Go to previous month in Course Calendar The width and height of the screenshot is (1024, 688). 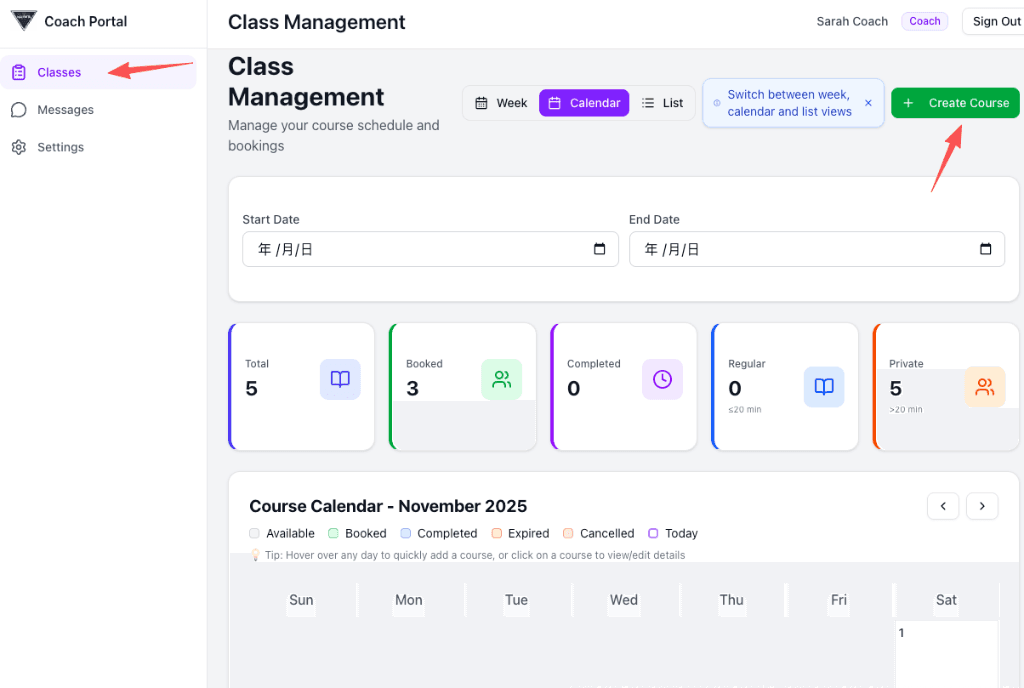click(x=943, y=506)
